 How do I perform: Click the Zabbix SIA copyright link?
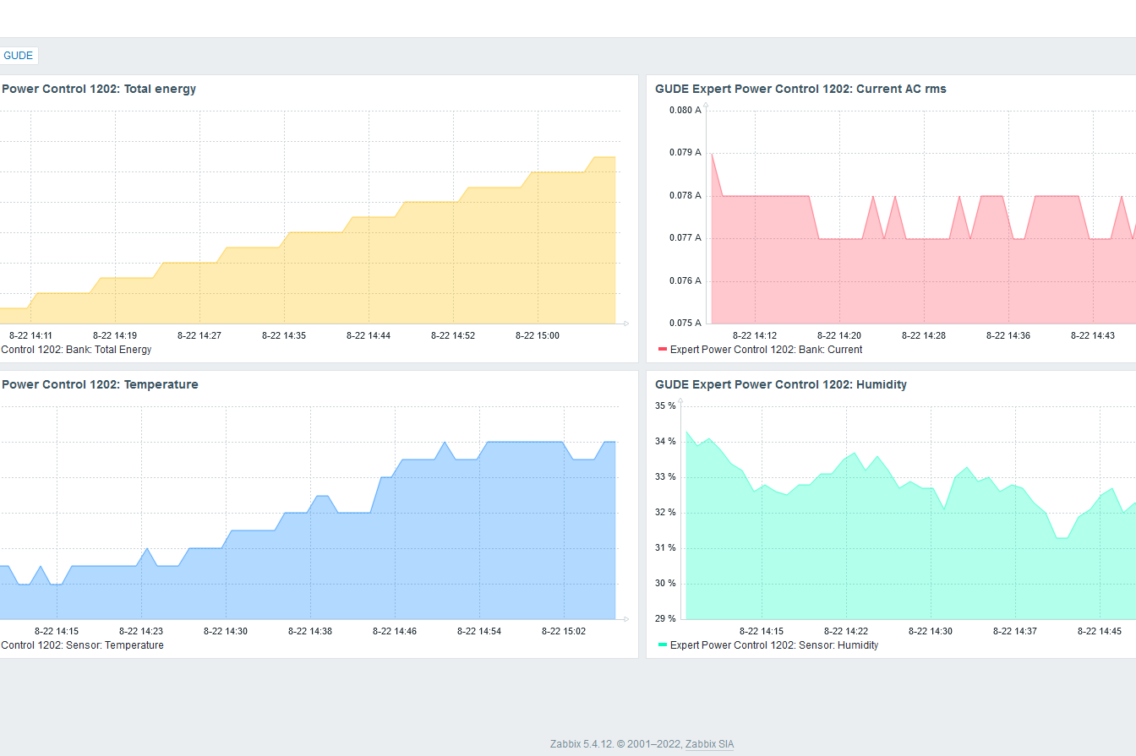(x=709, y=743)
